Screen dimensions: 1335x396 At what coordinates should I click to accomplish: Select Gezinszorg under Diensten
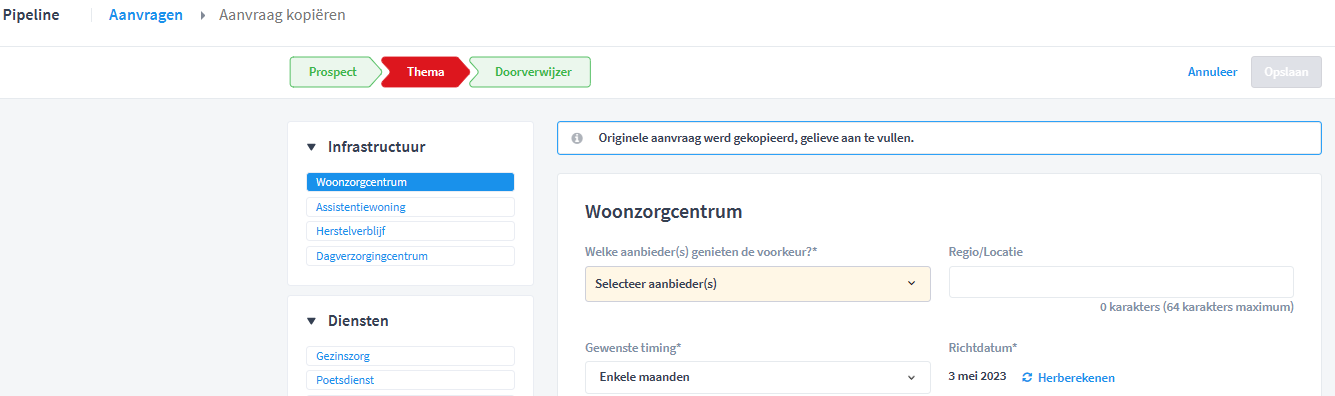(410, 356)
